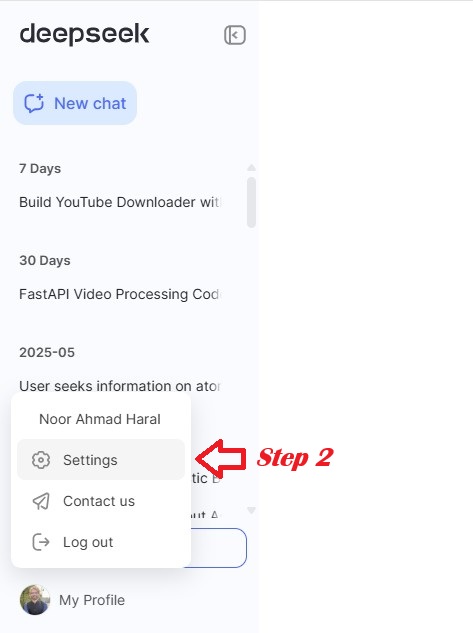
Task: Click the Contact us paper plane icon
Action: (x=41, y=501)
